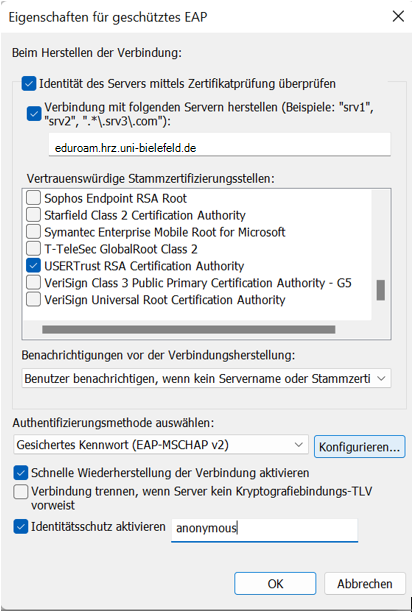Select VeriSign Class 3 Public Primary G5 certificate
Image resolution: width=415 pixels, height=613 pixels.
pyautogui.click(x=33, y=282)
